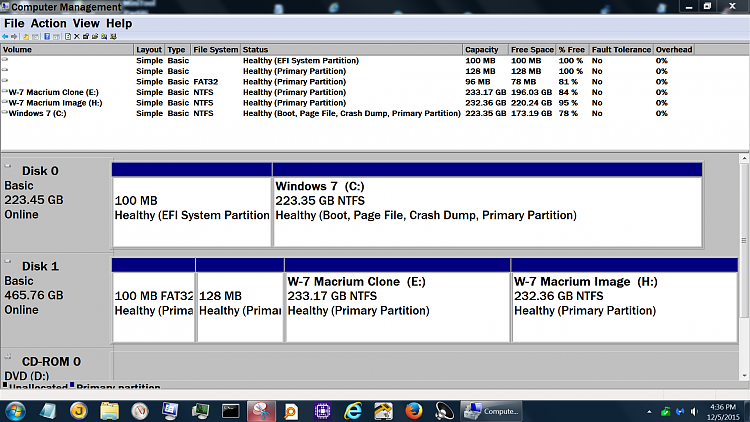Click the graphical view scroll-up arrow
The height and width of the screenshot is (422, 750).
pyautogui.click(x=744, y=158)
